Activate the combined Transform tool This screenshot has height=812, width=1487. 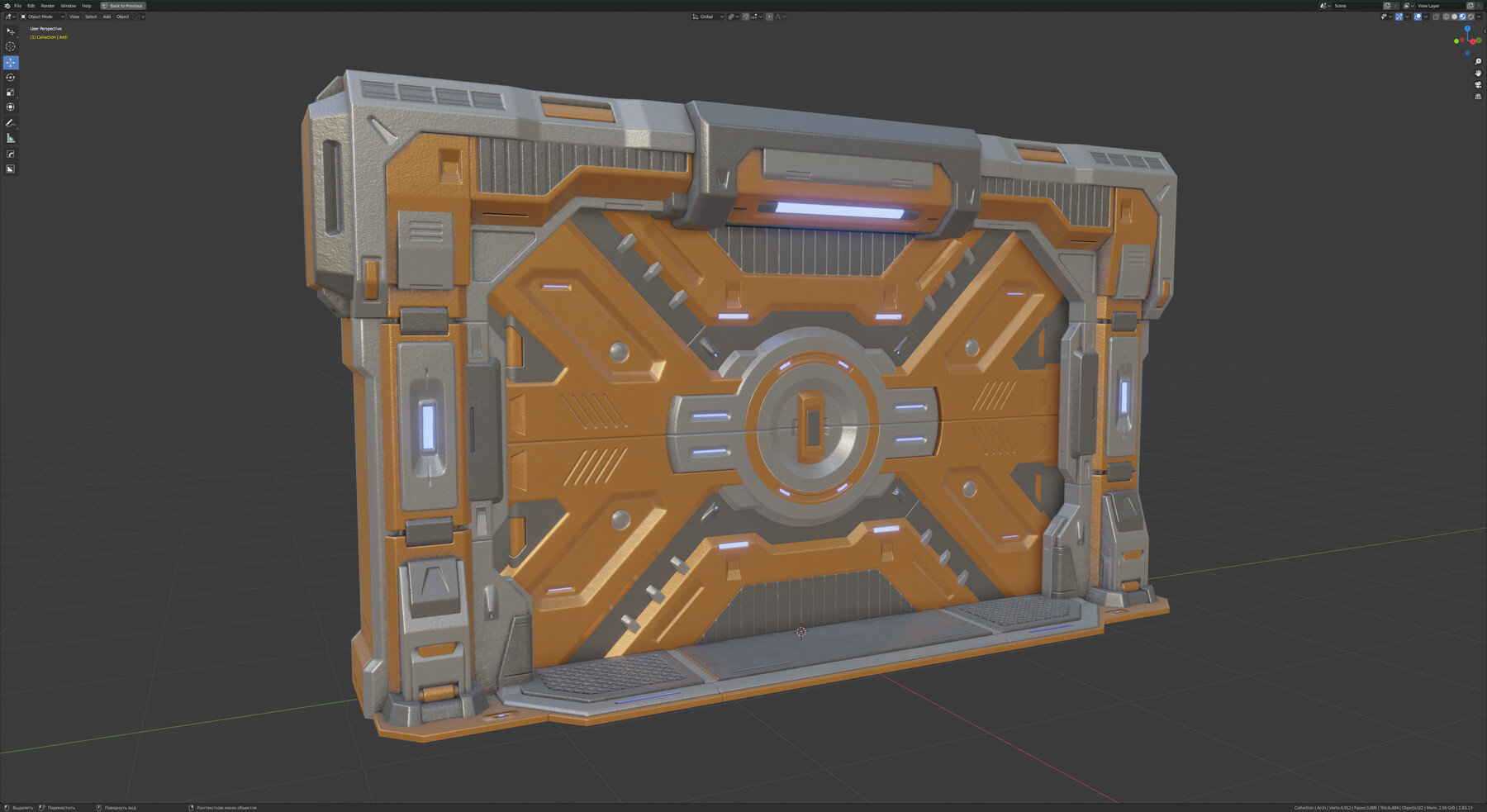point(11,107)
